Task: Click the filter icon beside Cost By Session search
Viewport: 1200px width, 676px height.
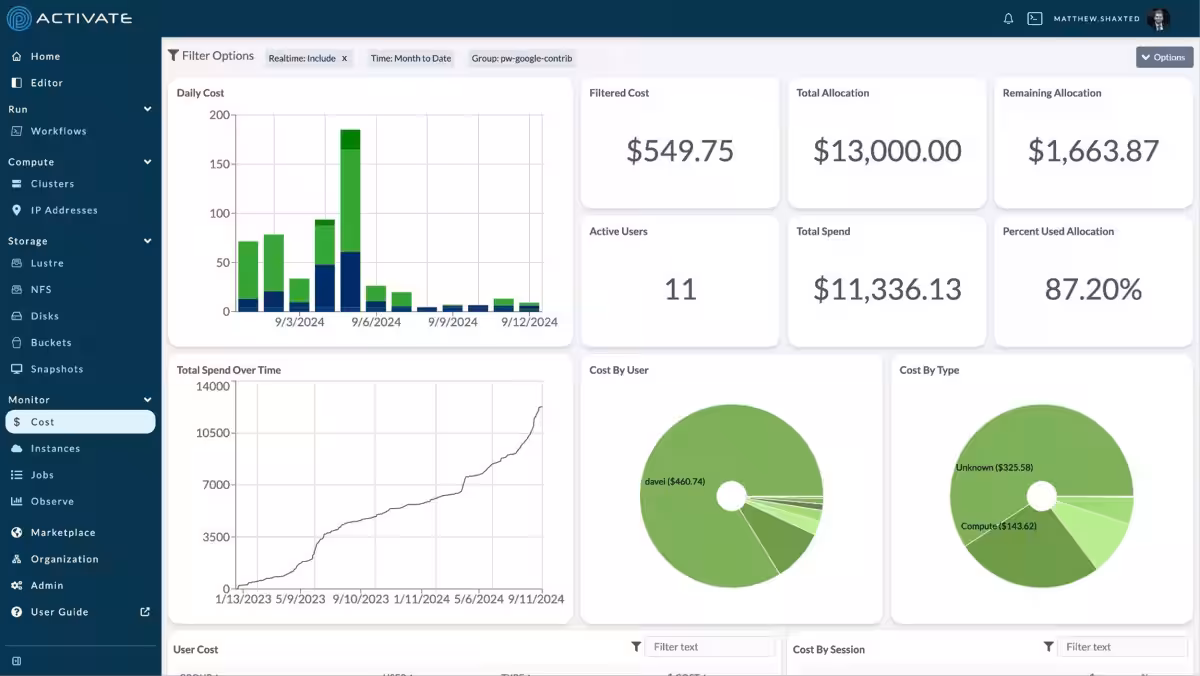Action: click(1048, 647)
